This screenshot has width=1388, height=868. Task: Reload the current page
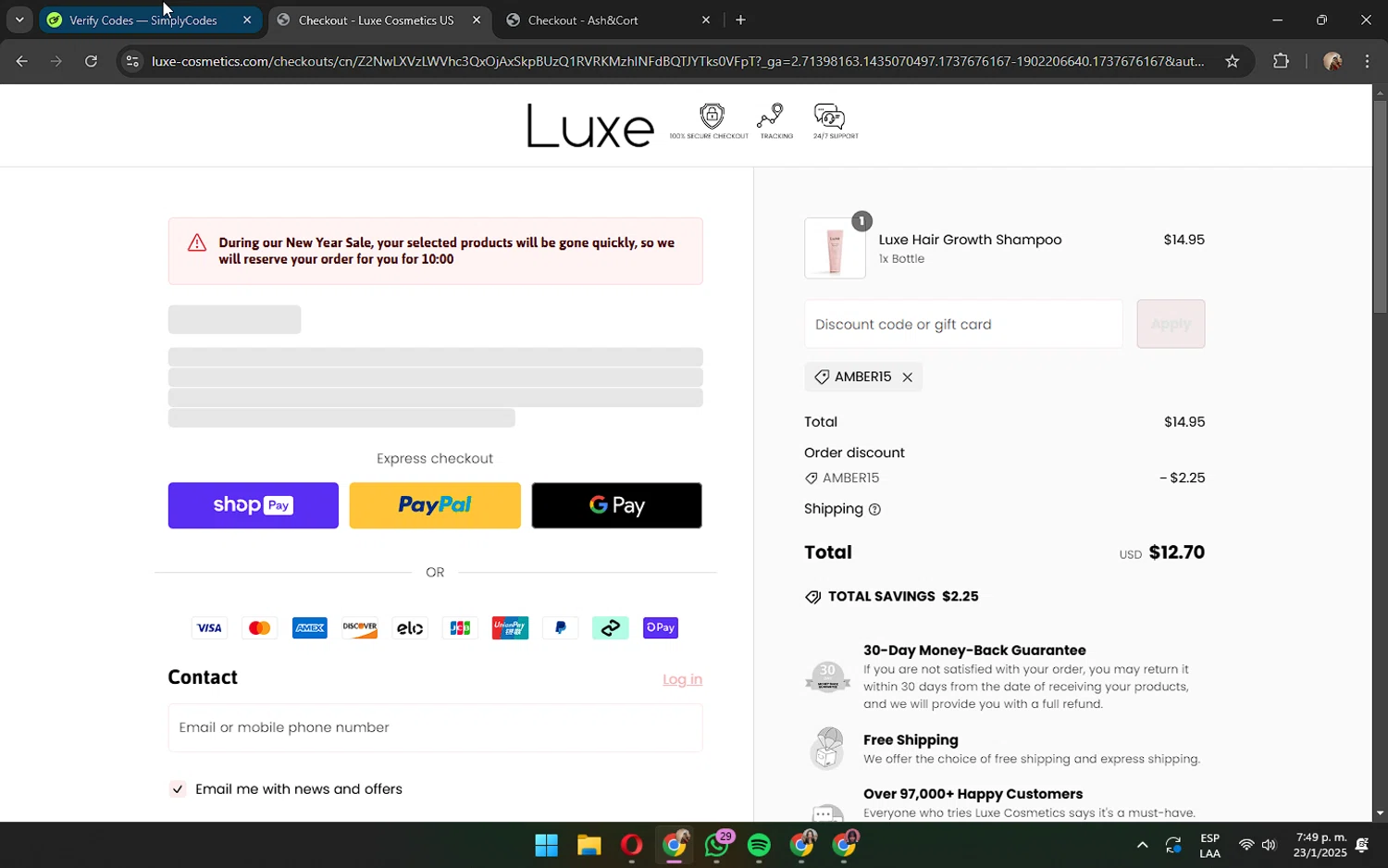point(91,61)
